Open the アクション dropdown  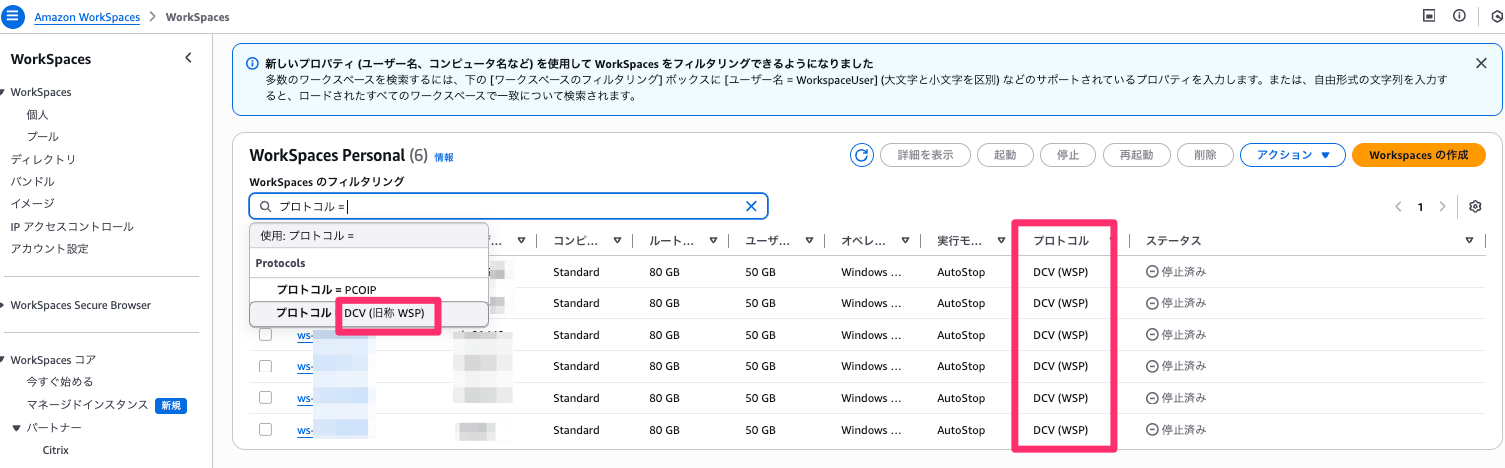pyautogui.click(x=1292, y=155)
